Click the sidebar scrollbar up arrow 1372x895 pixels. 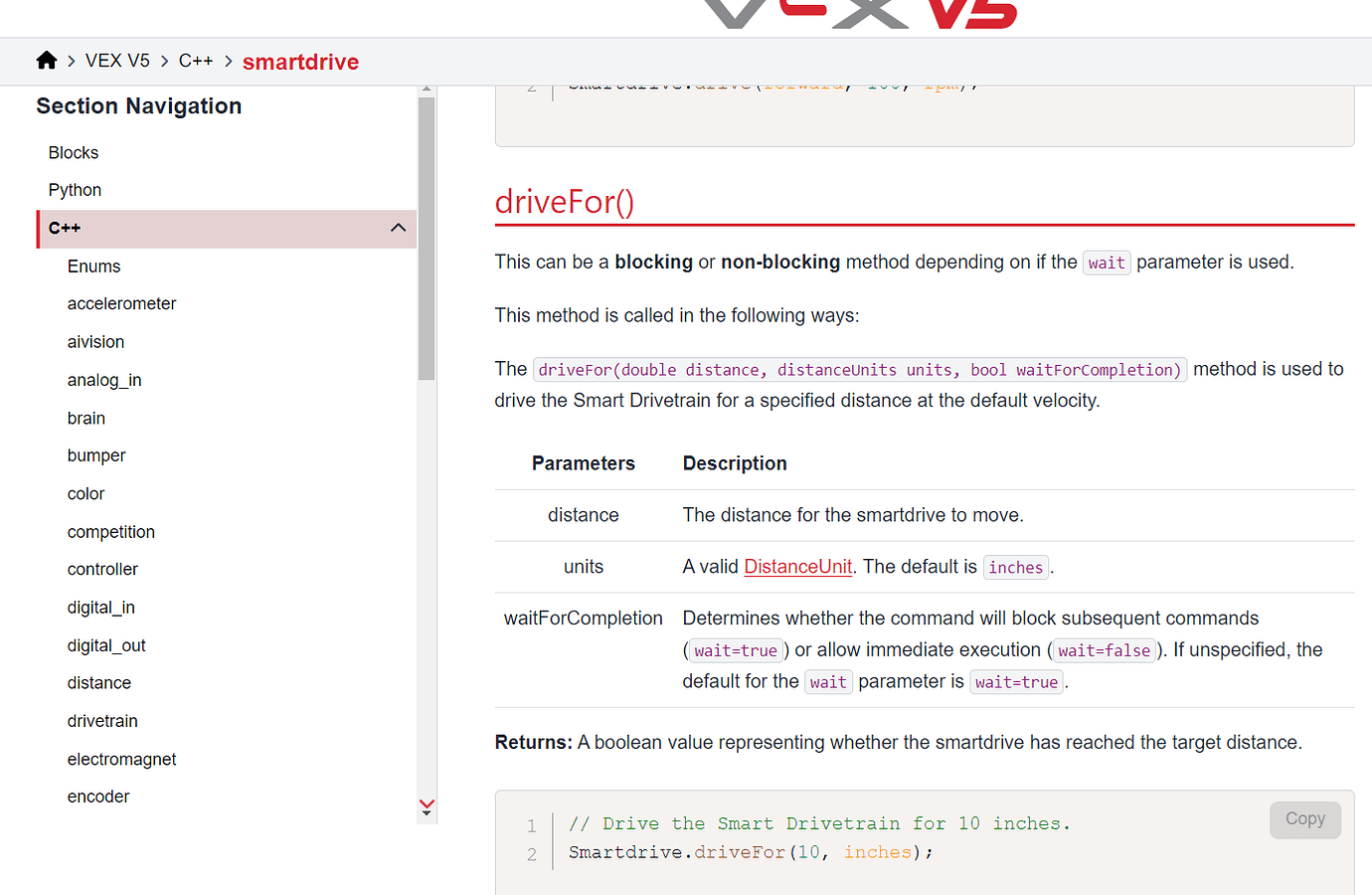(x=427, y=88)
